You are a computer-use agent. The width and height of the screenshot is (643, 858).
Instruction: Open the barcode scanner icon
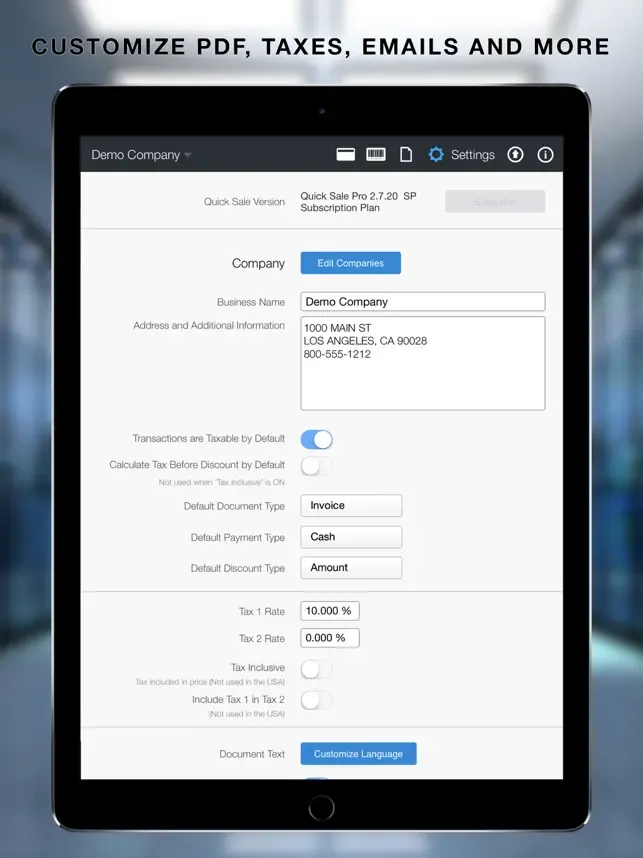point(375,154)
